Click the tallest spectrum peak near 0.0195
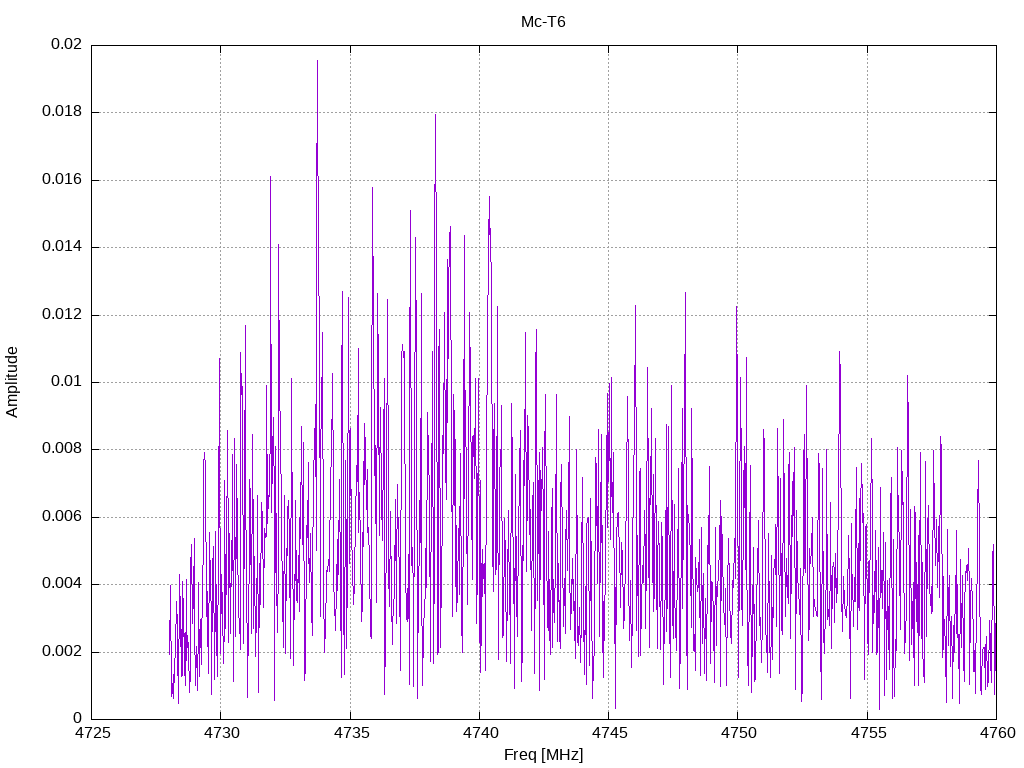The width and height of the screenshot is (1024, 768). tap(317, 61)
